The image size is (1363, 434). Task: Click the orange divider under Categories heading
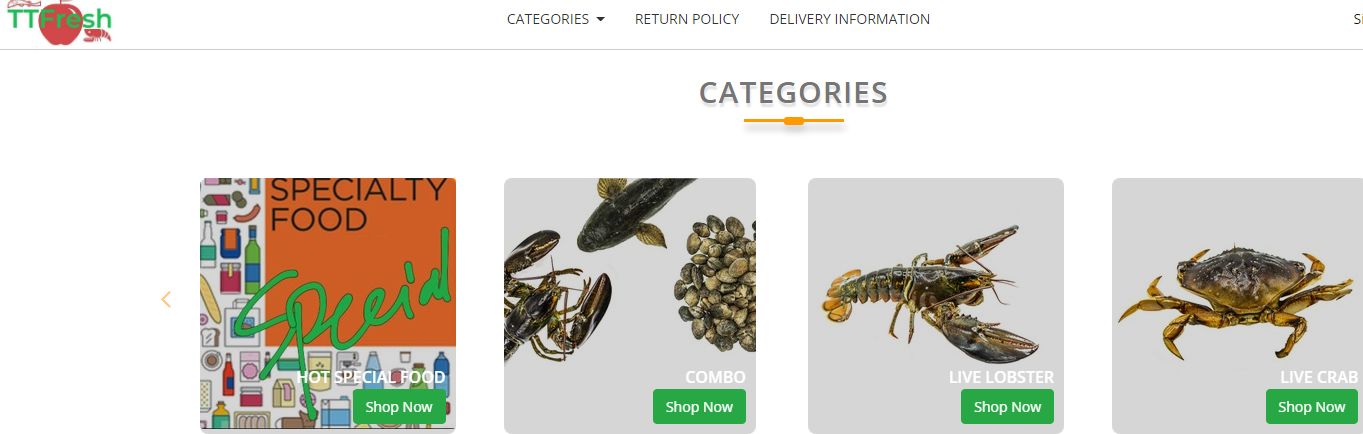pos(794,121)
